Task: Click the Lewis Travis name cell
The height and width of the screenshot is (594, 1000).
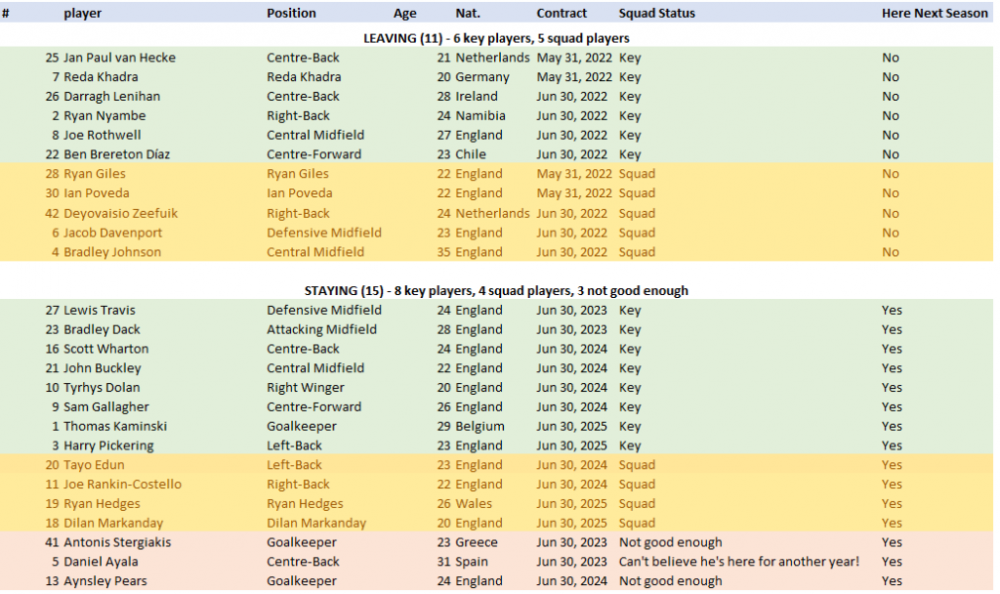Action: [x=101, y=310]
